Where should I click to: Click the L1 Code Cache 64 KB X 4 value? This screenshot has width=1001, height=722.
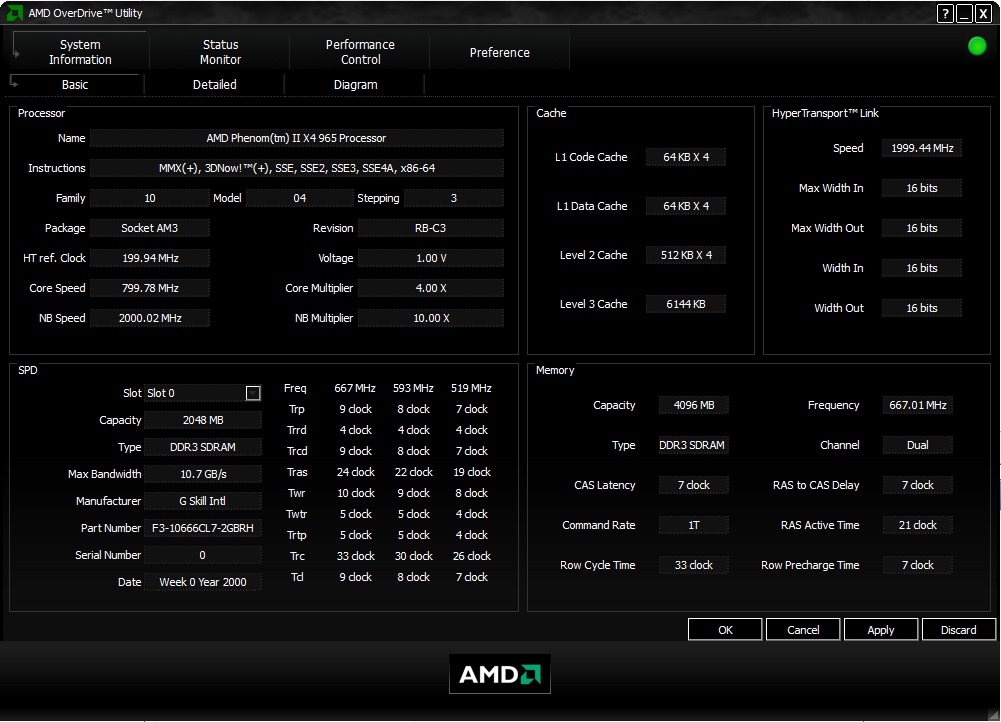686,157
